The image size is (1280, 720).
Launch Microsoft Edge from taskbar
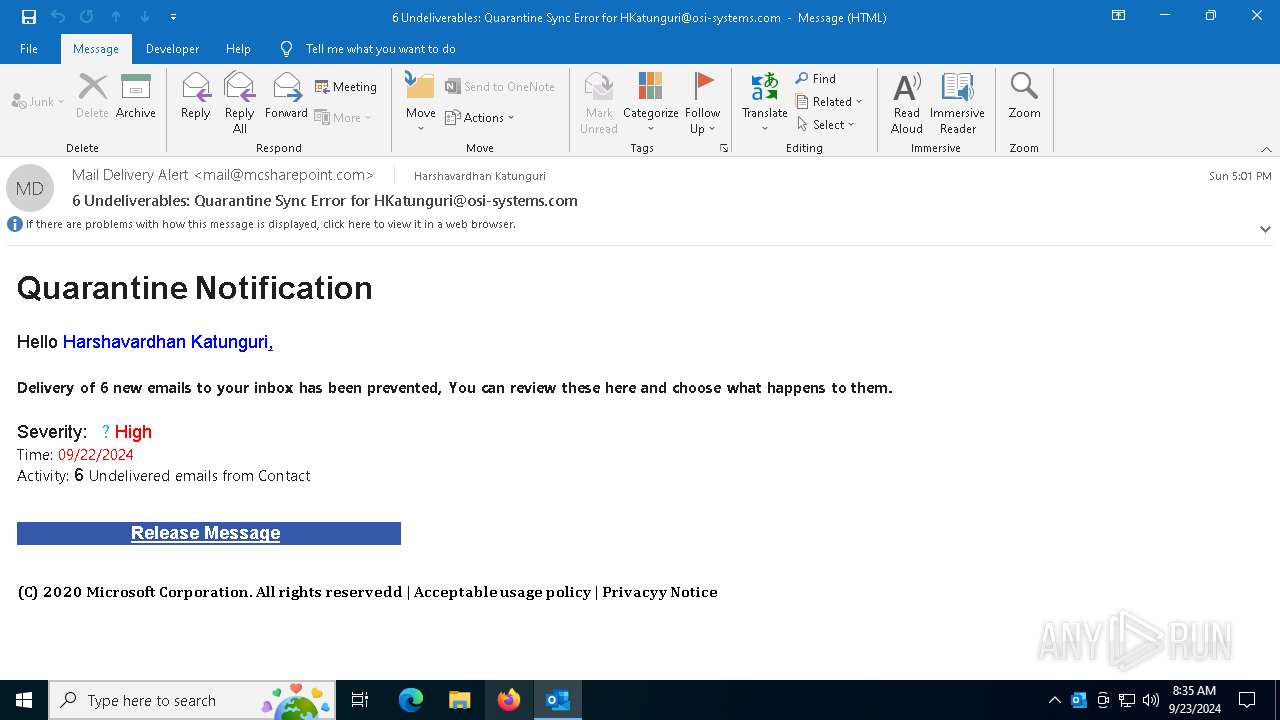(x=411, y=700)
